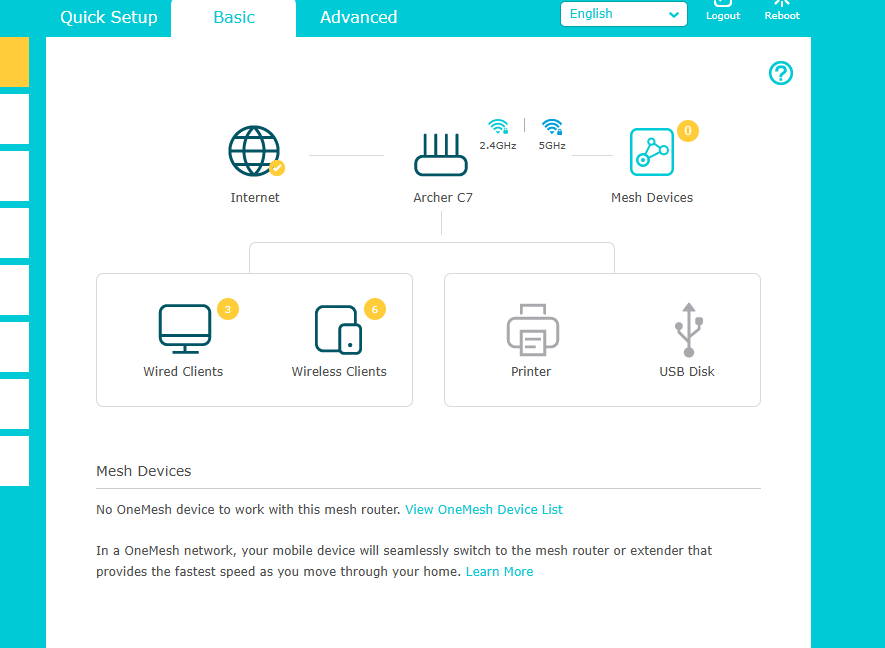Click the Archer C7 label
885x648 pixels.
[x=443, y=198]
